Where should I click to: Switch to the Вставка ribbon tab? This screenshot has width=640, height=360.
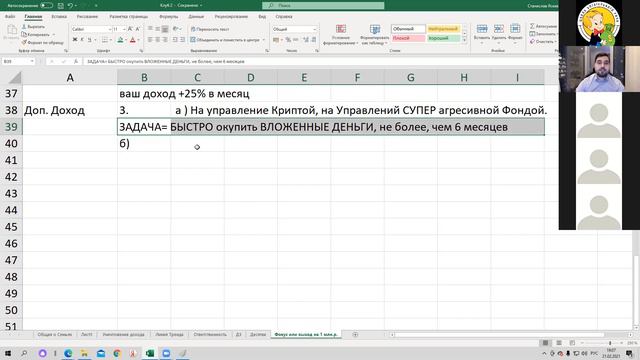pyautogui.click(x=59, y=17)
